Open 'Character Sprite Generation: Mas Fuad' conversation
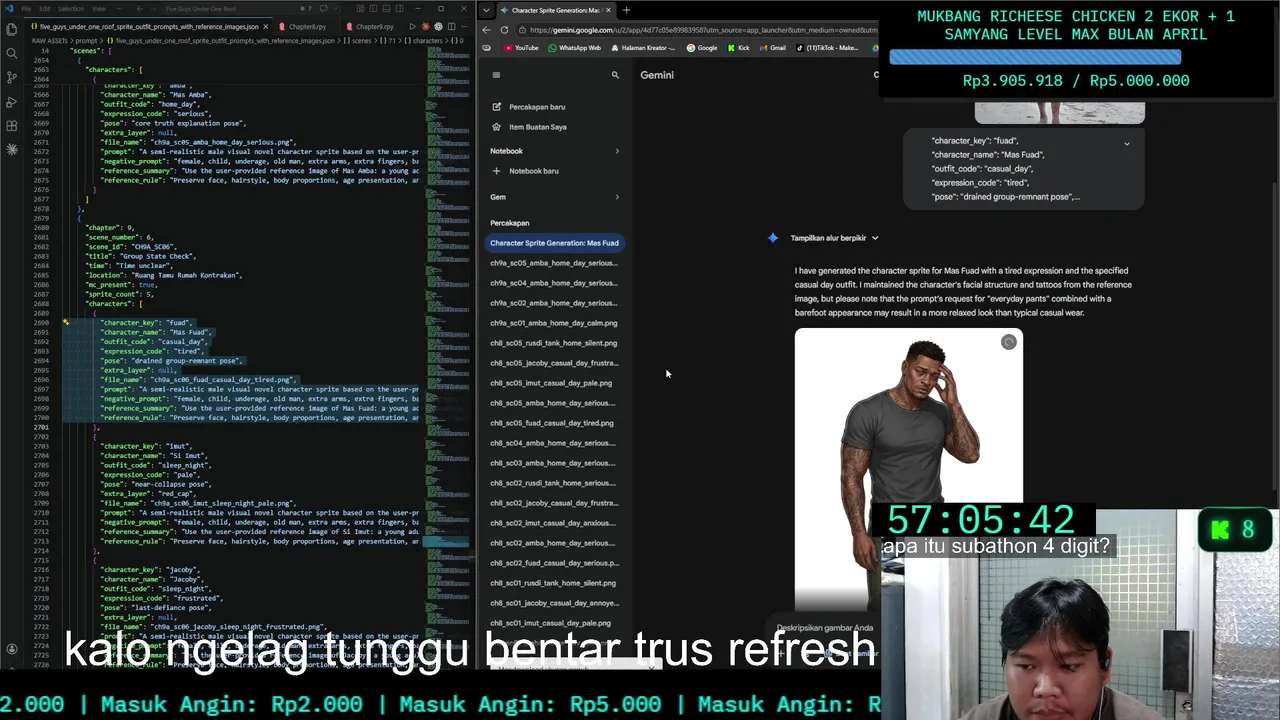Viewport: 1280px width, 720px height. (554, 243)
